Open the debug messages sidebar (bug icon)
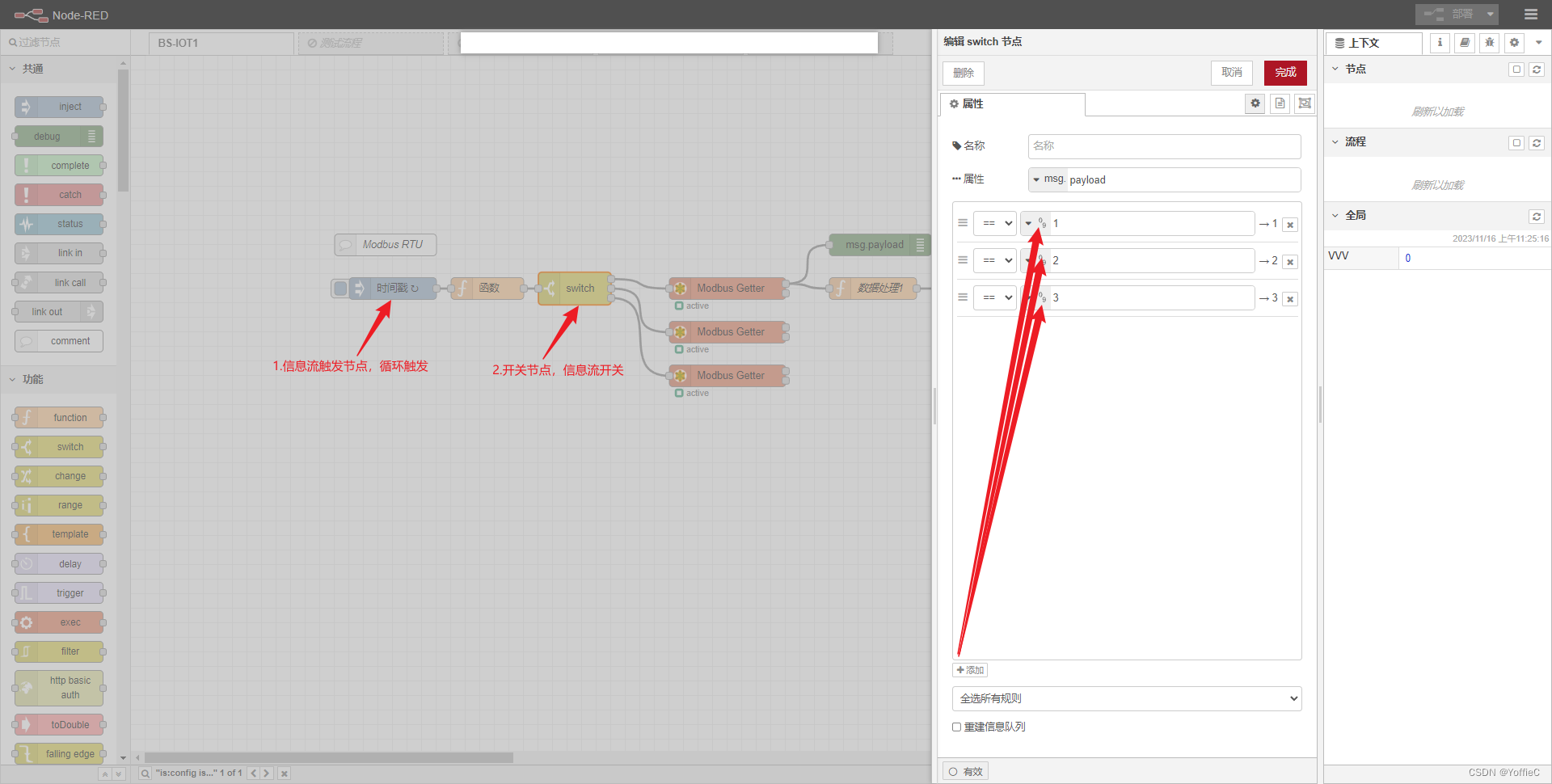 pyautogui.click(x=1490, y=43)
